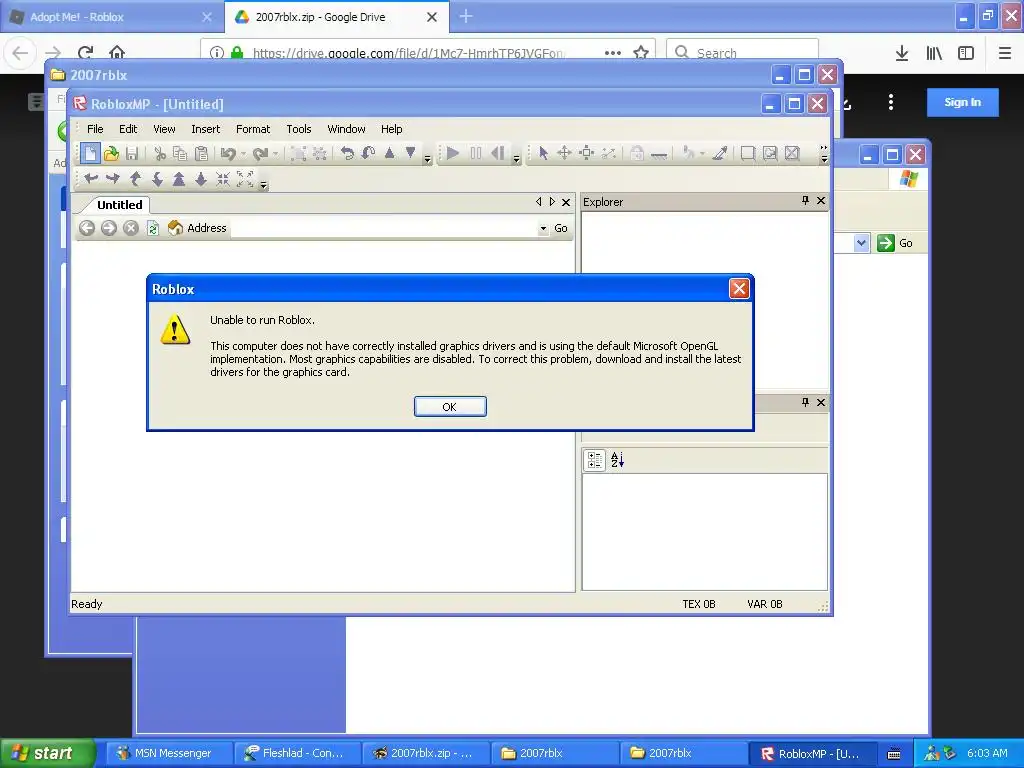Click the Paste clipboard icon
Screen dimensions: 1024x768
(x=201, y=153)
